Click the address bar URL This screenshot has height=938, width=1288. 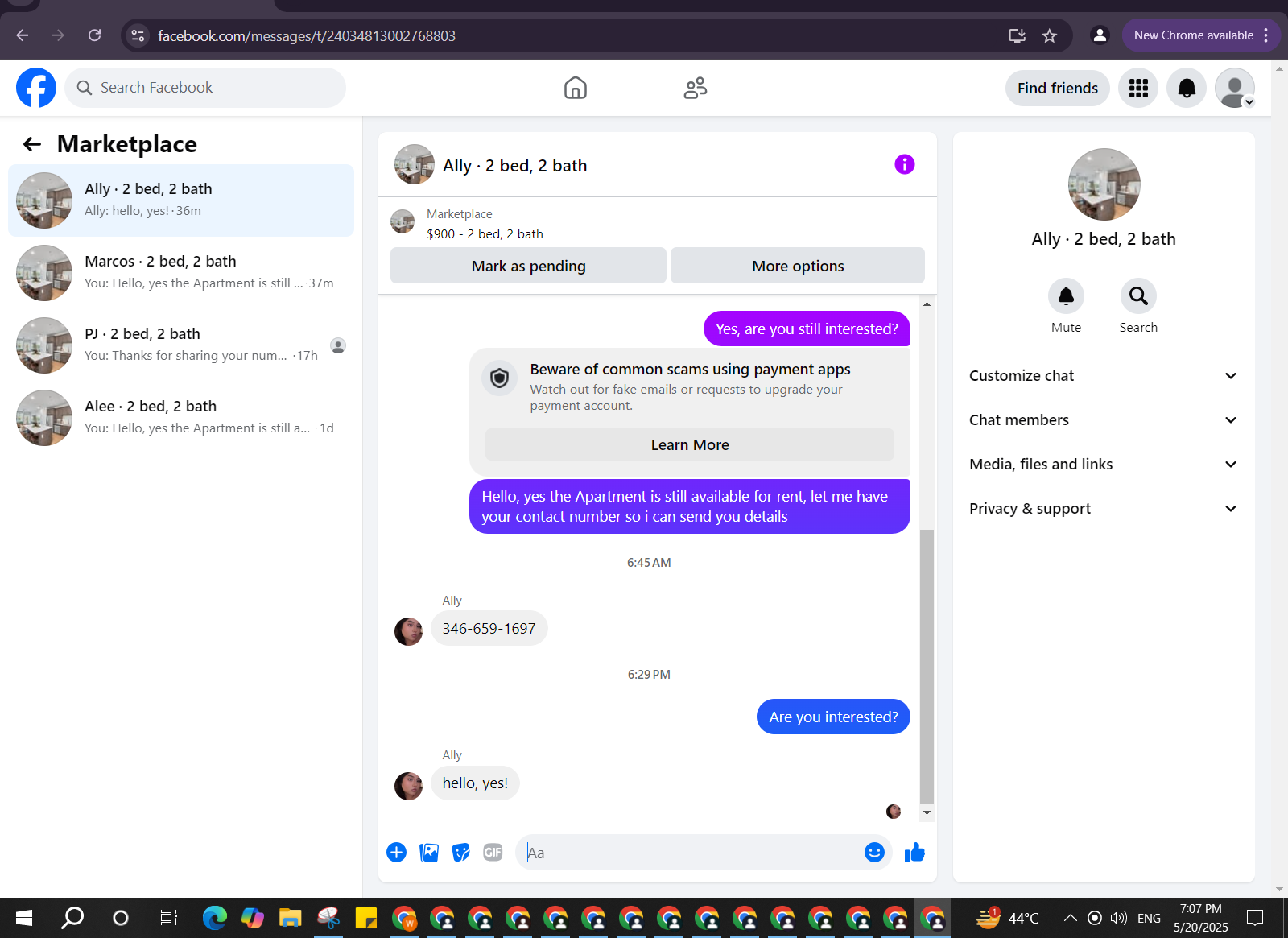(x=307, y=35)
